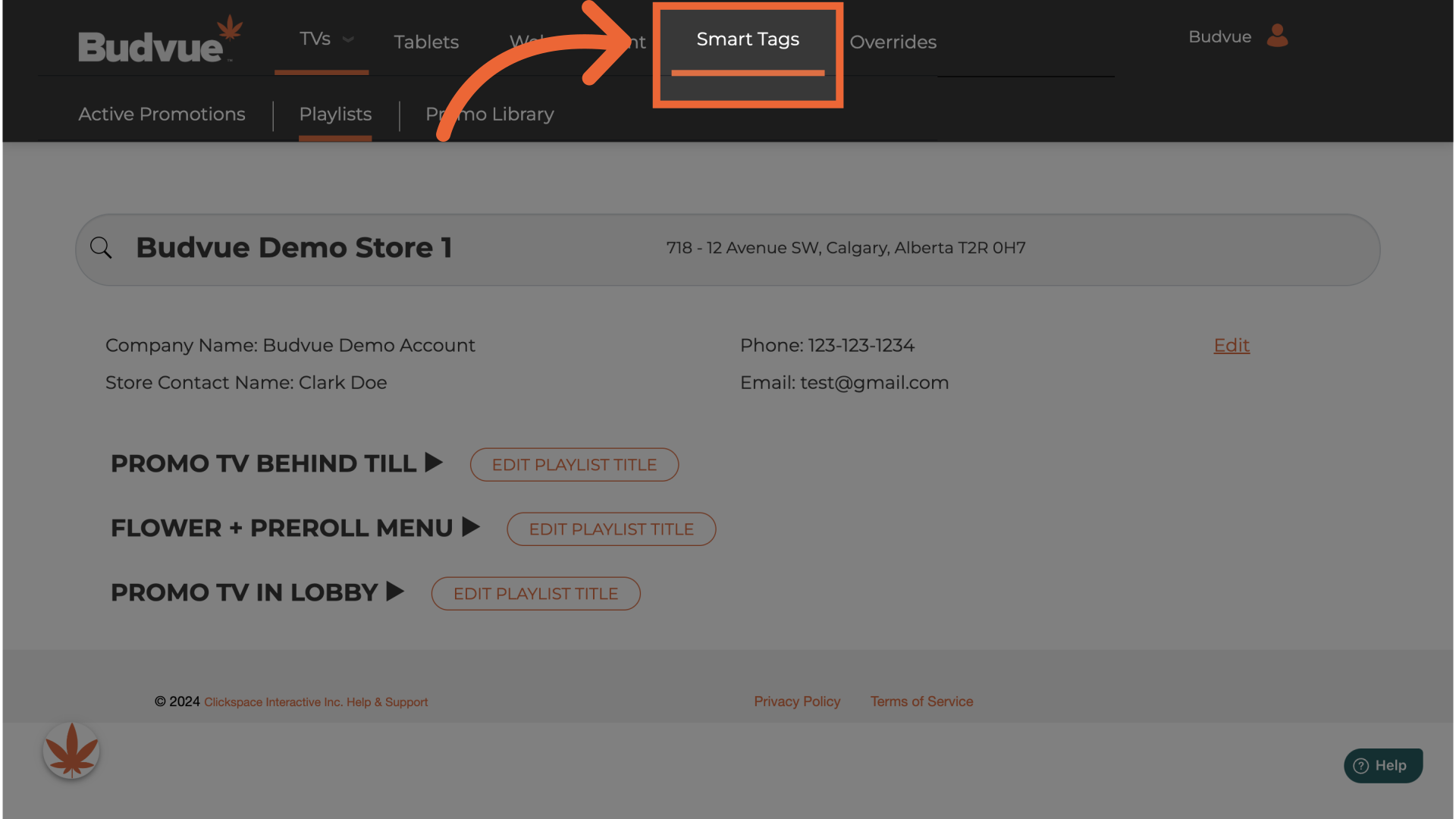This screenshot has height=819, width=1456.
Task: Click the Edit store details link
Action: coord(1231,345)
